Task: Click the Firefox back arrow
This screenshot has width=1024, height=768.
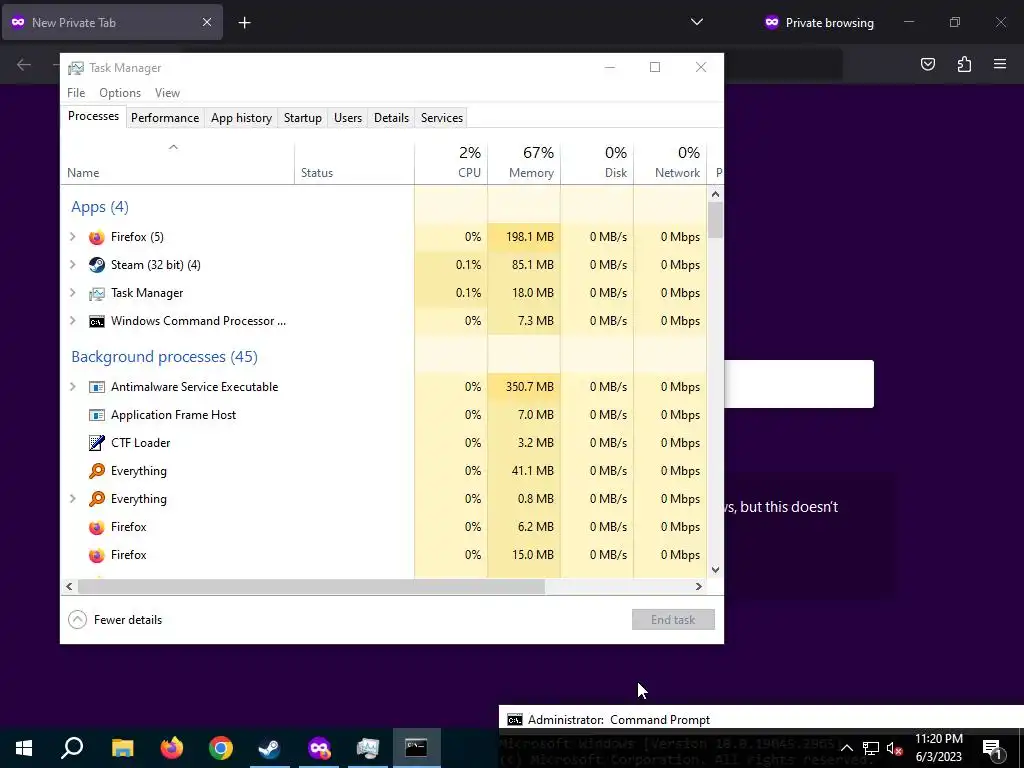Action: [24, 64]
